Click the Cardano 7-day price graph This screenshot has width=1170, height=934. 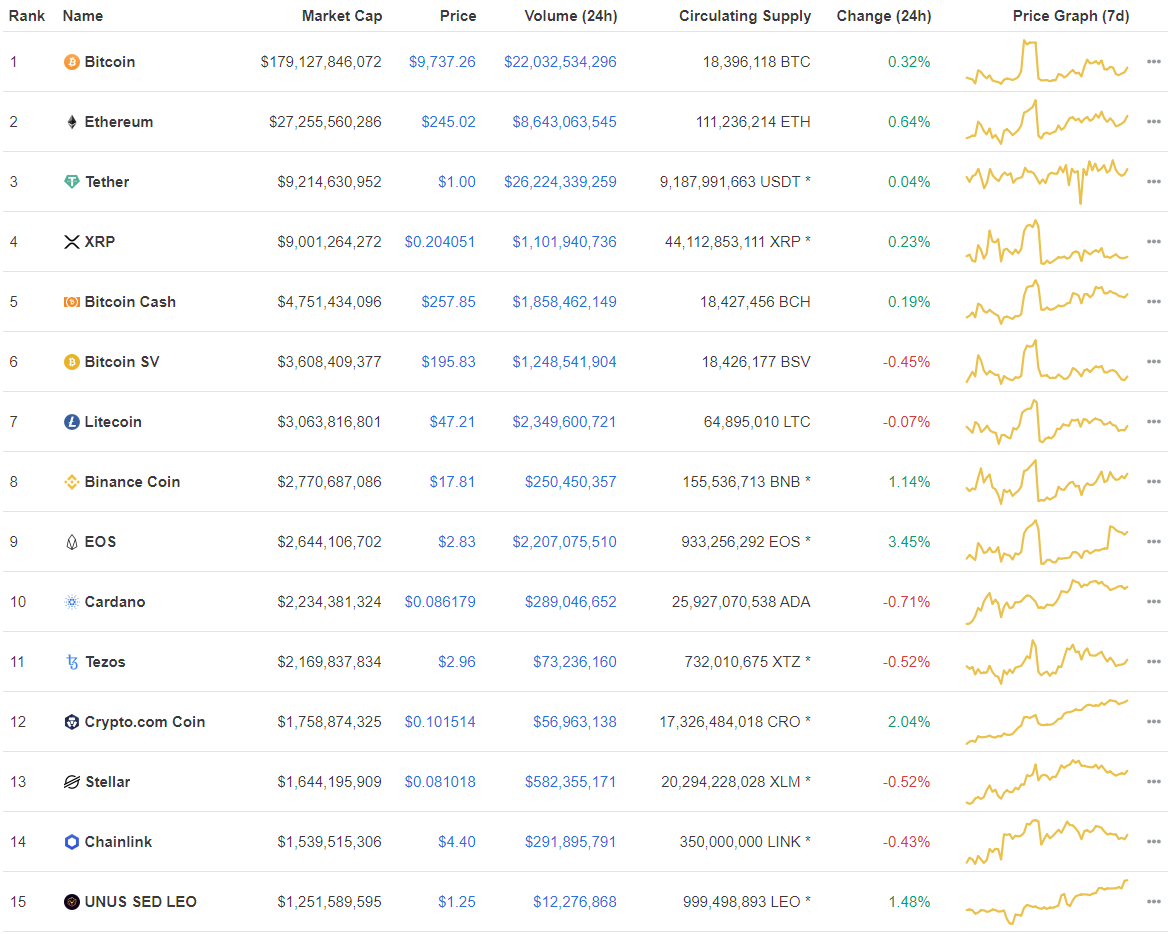point(1047,602)
